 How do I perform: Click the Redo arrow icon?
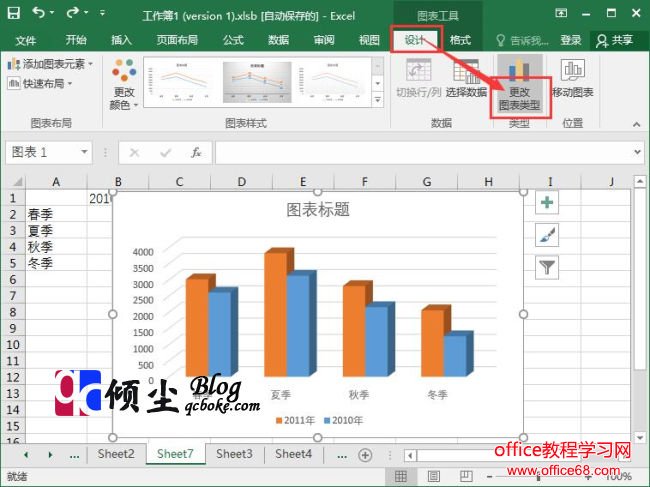tap(72, 13)
